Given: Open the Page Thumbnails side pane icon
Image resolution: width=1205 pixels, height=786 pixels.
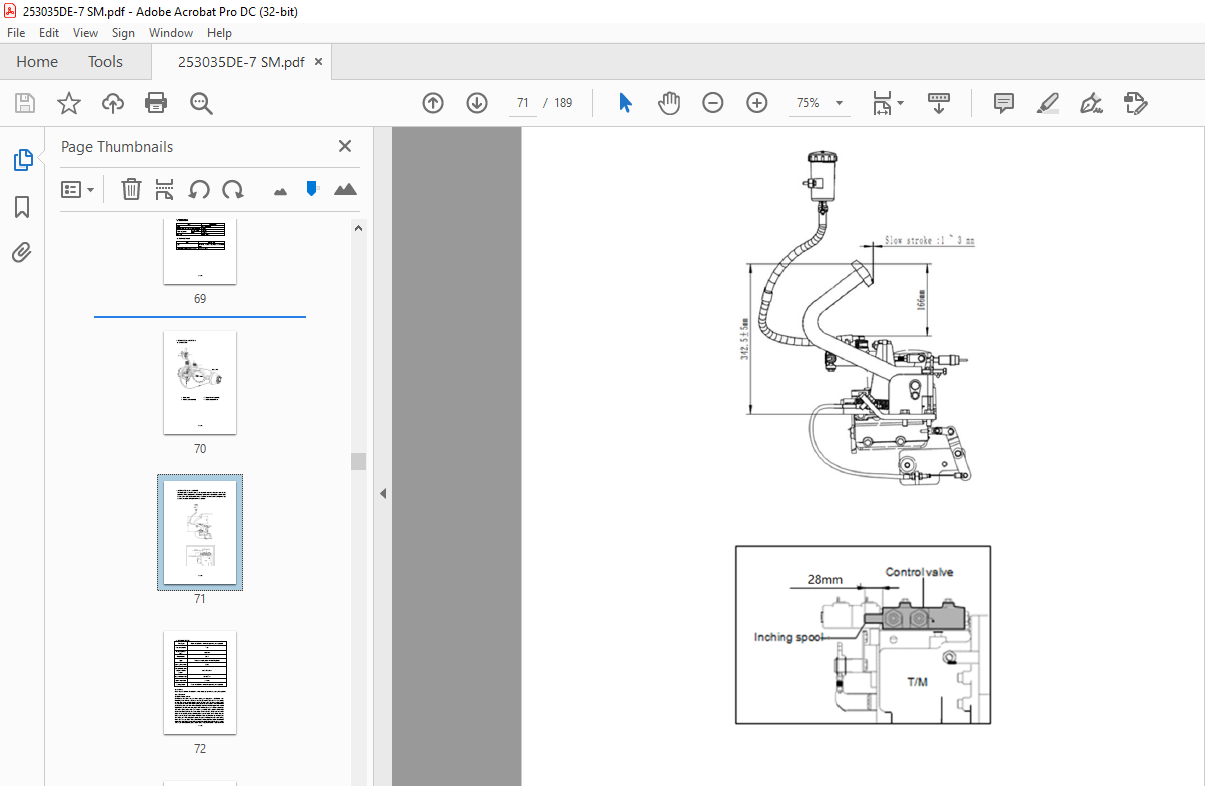Looking at the screenshot, I should [x=22, y=160].
